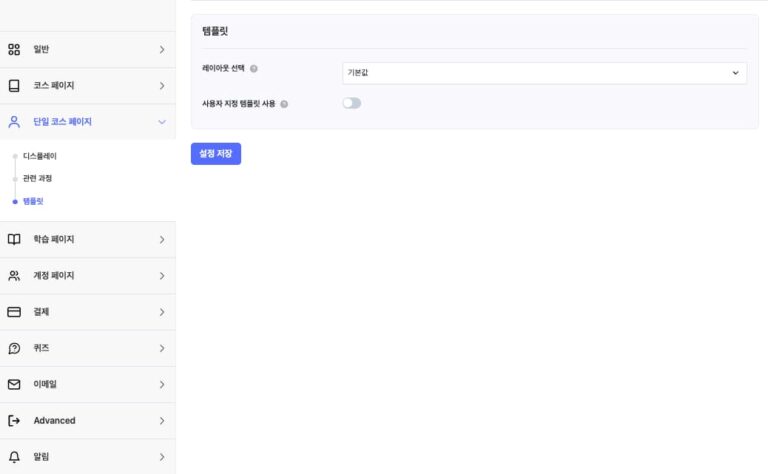
Task: Open the 디스플레이 submenu item
Action: (39, 156)
